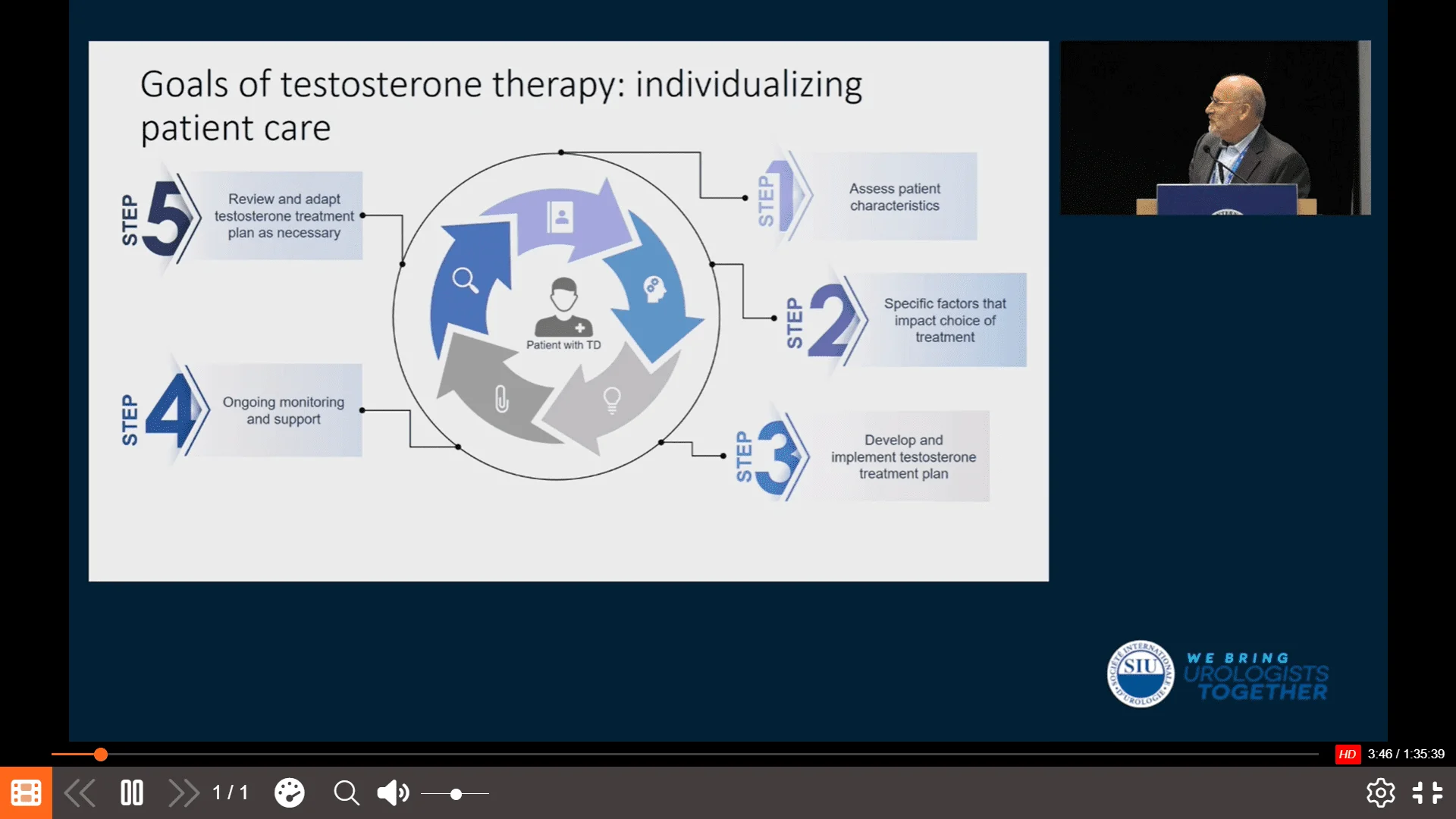Go to previous slide with rewind arrows
Viewport: 1456px width, 819px height.
click(80, 793)
